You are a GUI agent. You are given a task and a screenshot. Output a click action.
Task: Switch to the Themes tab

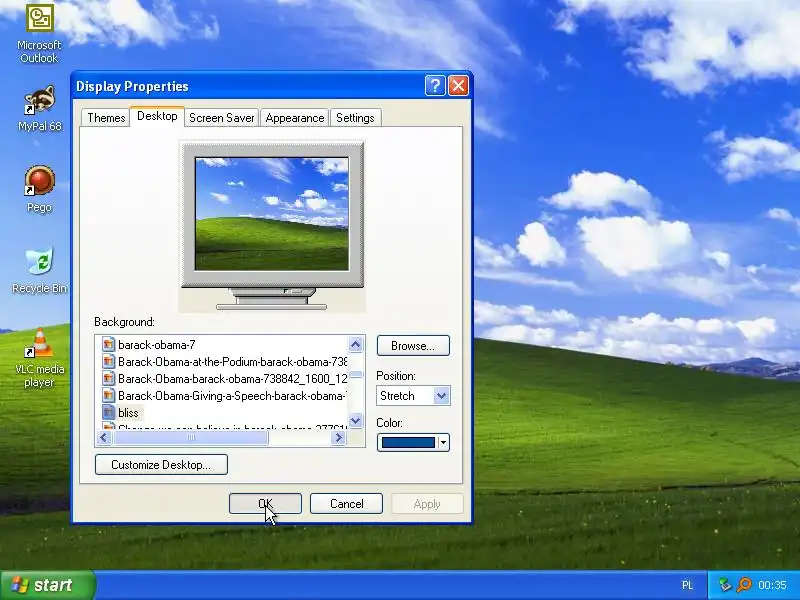106,118
